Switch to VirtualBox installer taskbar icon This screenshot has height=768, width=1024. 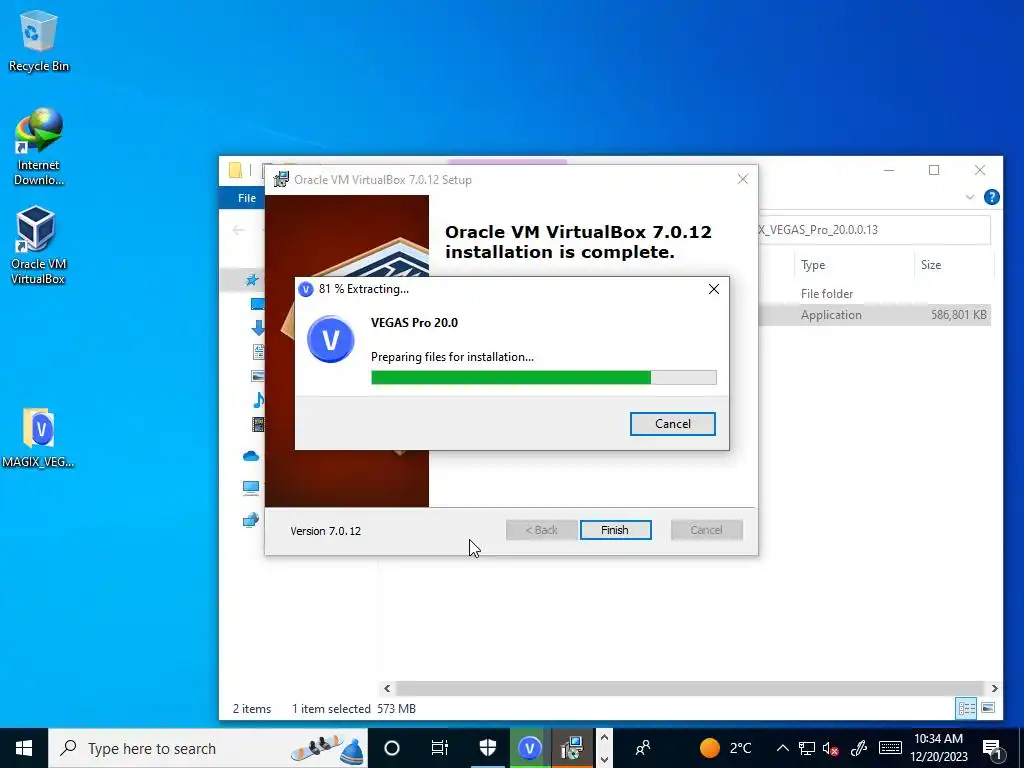[572, 748]
